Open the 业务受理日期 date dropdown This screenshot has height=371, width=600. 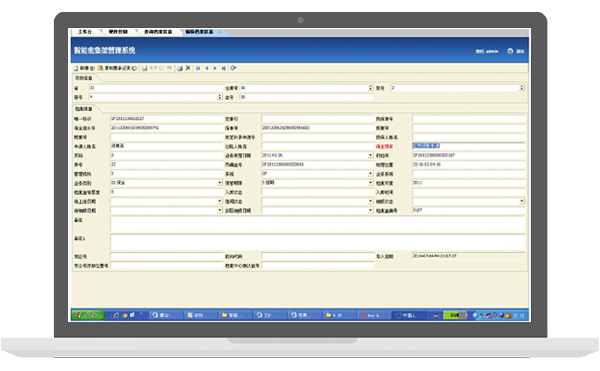(x=370, y=155)
